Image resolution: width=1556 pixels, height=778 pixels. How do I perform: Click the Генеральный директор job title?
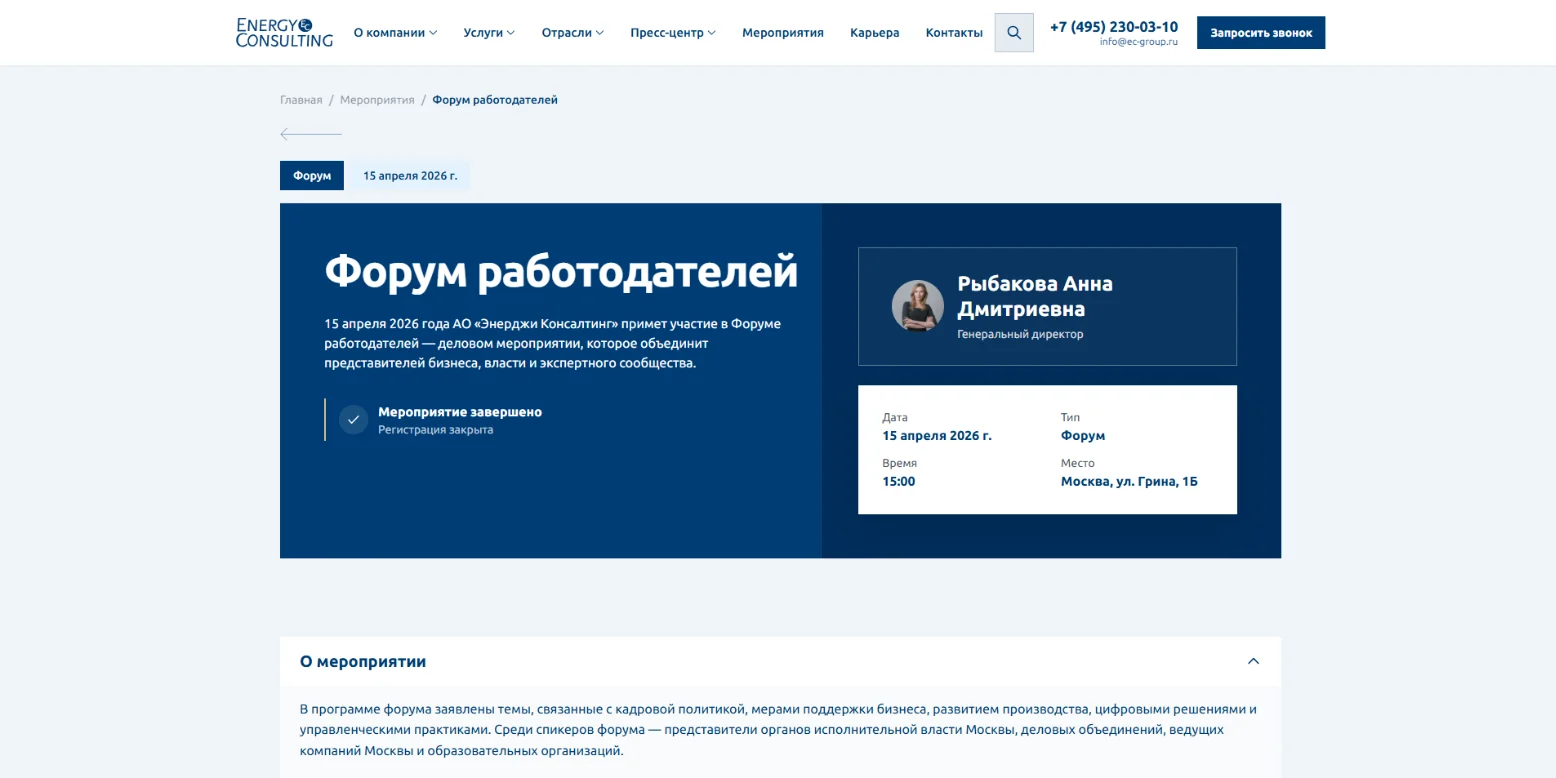point(1020,334)
